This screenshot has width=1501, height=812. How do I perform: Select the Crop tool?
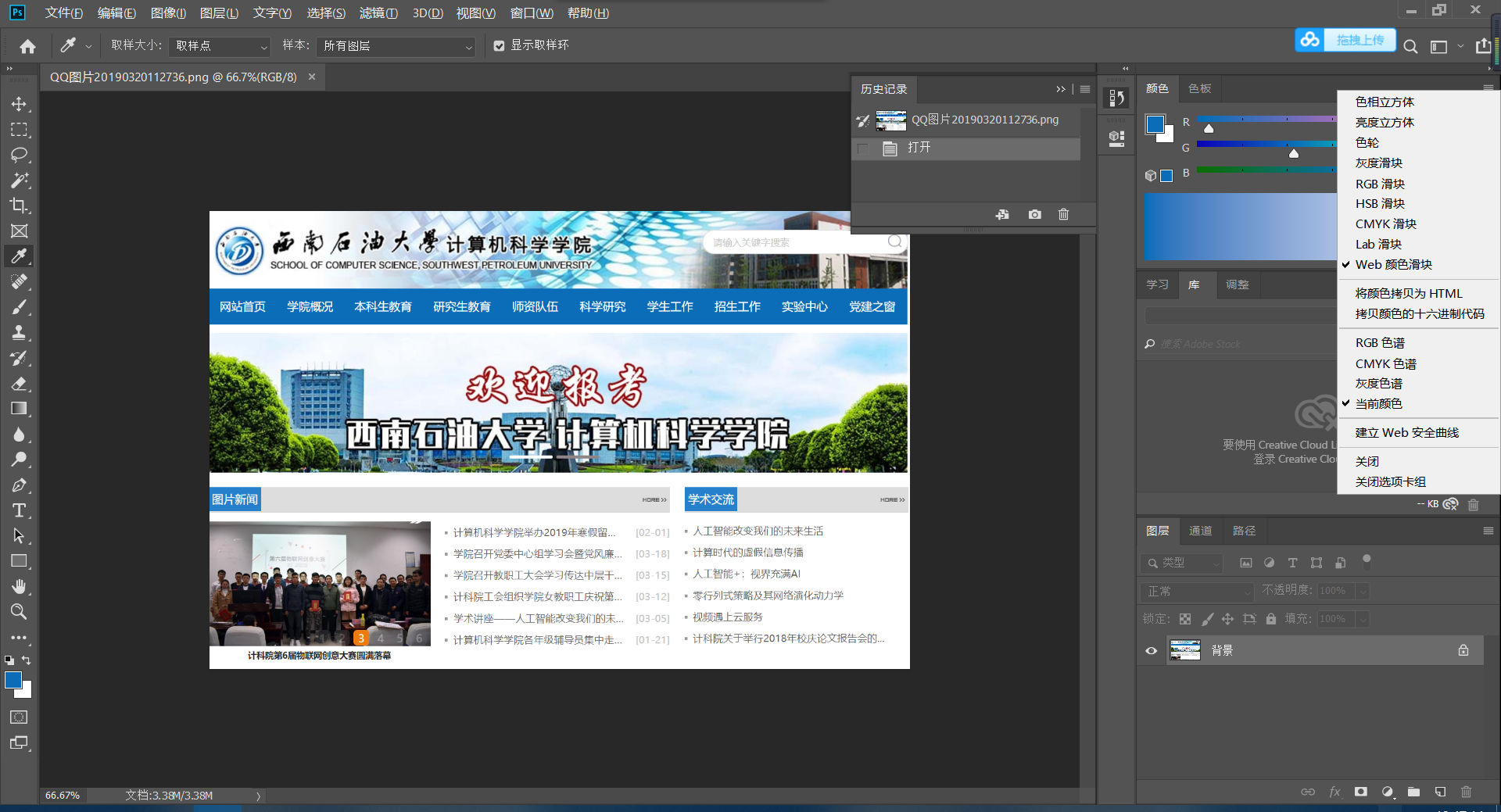coord(19,206)
